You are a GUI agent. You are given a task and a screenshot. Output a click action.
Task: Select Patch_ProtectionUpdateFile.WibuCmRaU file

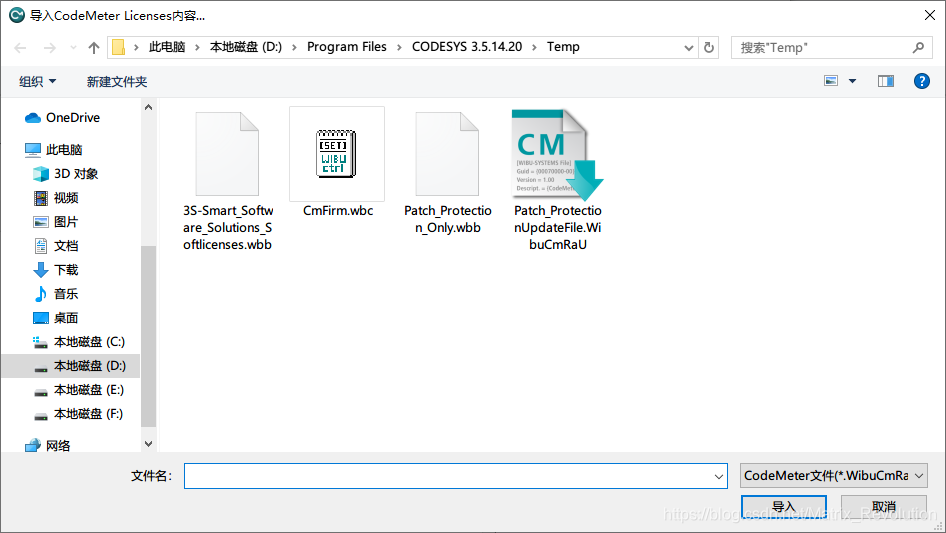pyautogui.click(x=557, y=154)
